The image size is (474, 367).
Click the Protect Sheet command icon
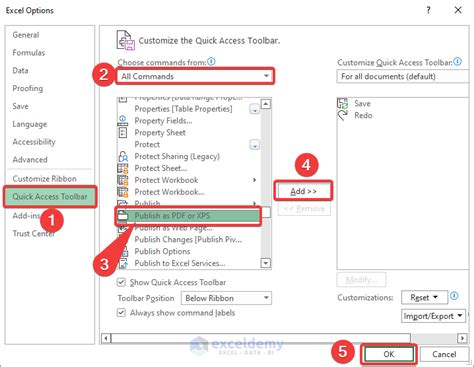point(123,168)
